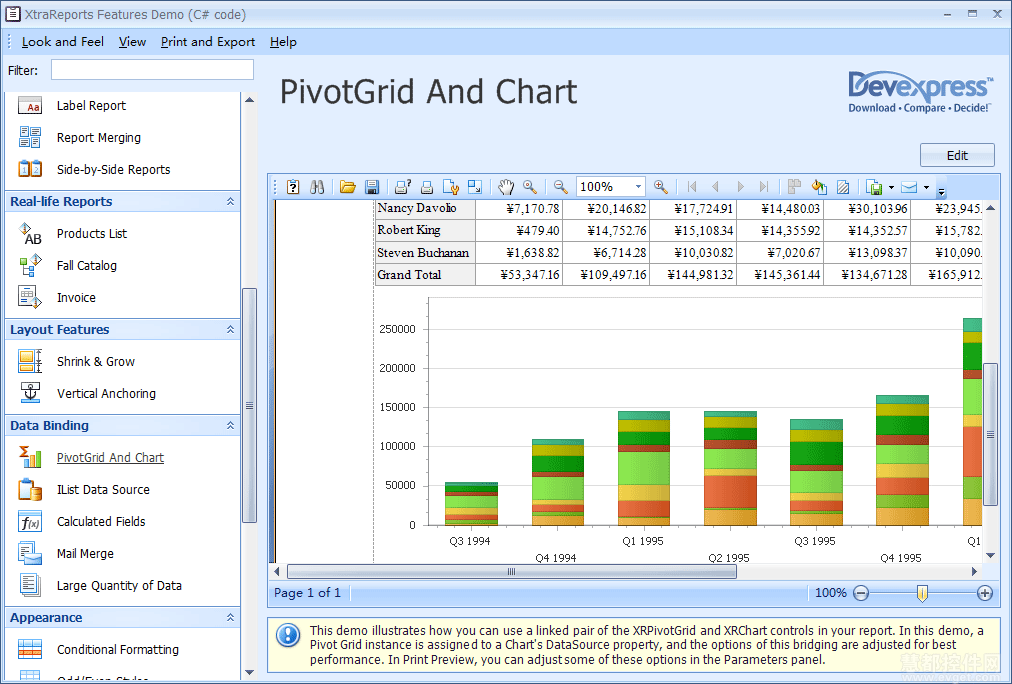Click the Quick Print icon
Image resolution: width=1012 pixels, height=684 pixels.
click(x=427, y=187)
